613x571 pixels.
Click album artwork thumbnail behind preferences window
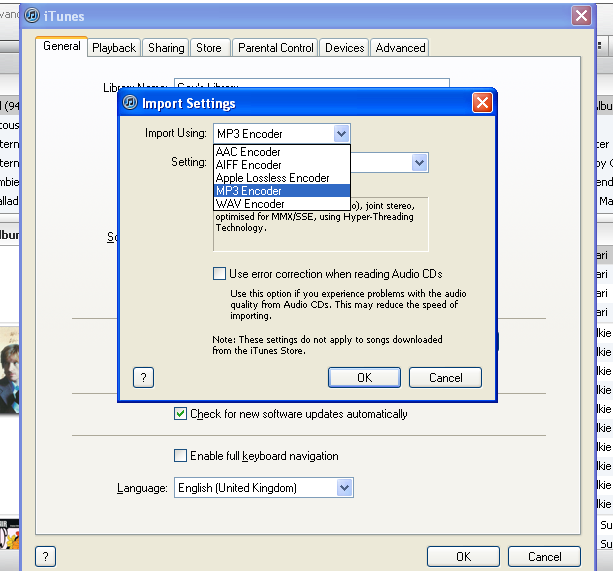[9, 371]
